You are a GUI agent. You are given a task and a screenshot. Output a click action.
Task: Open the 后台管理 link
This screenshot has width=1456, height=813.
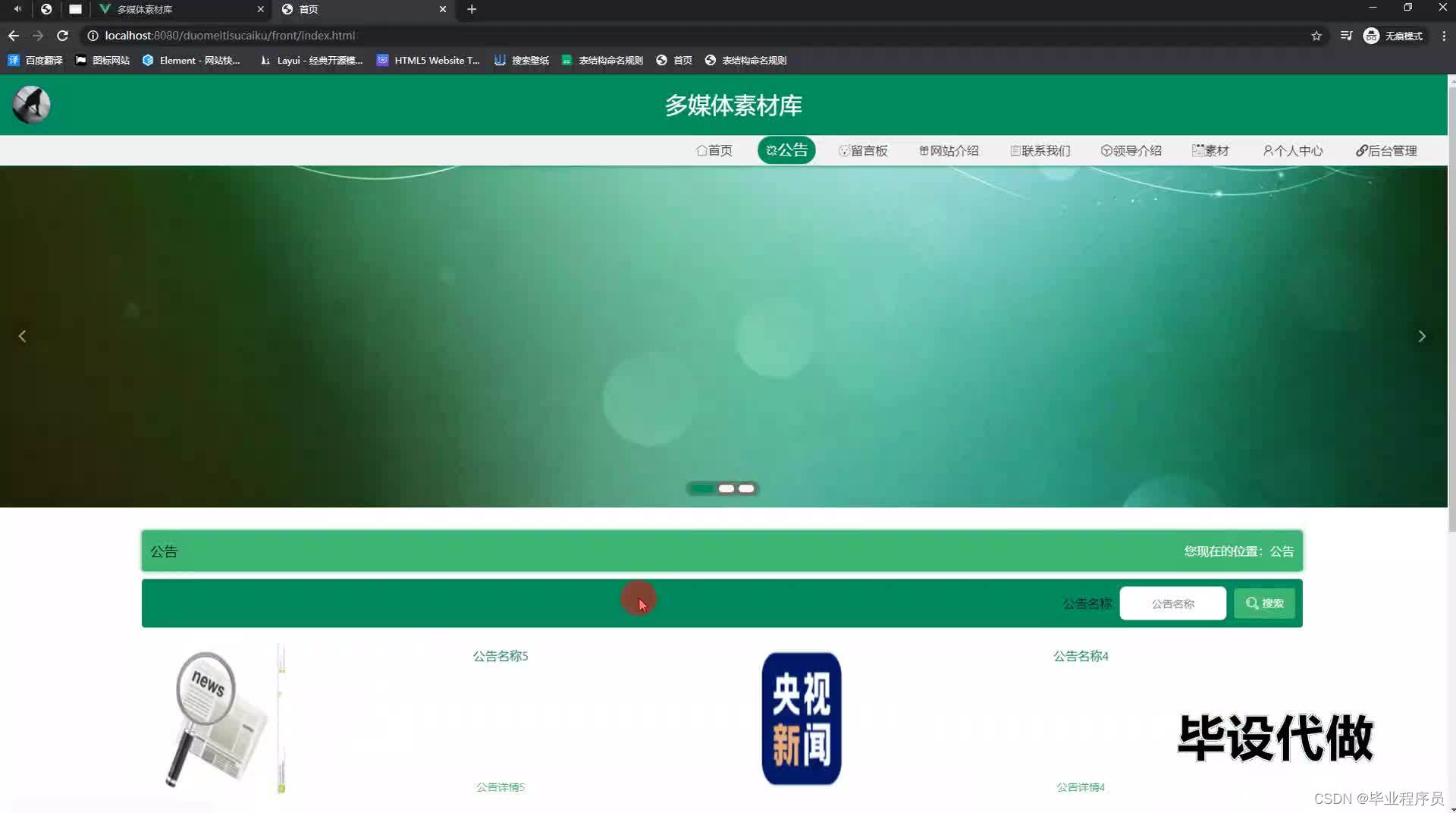(x=1386, y=150)
